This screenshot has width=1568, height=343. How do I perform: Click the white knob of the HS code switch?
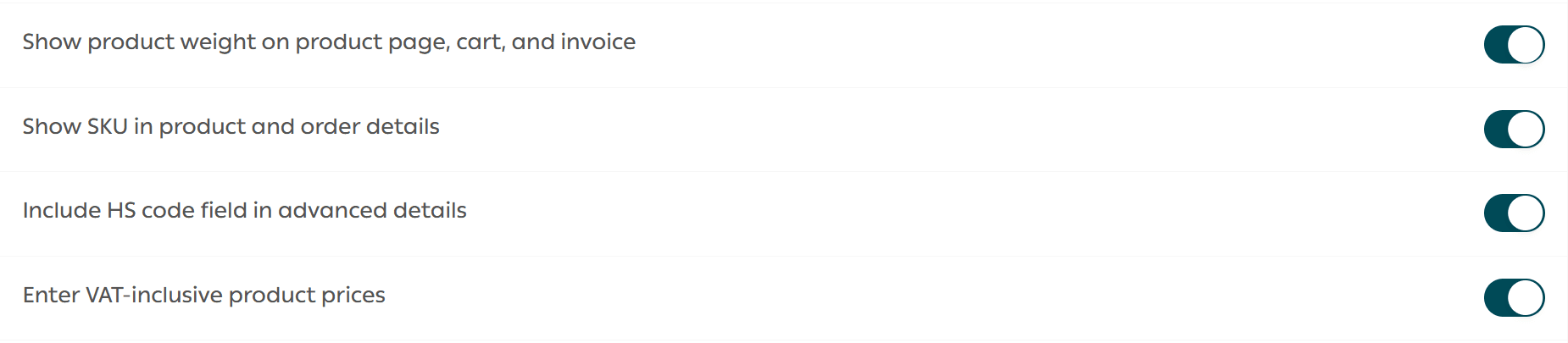1526,213
